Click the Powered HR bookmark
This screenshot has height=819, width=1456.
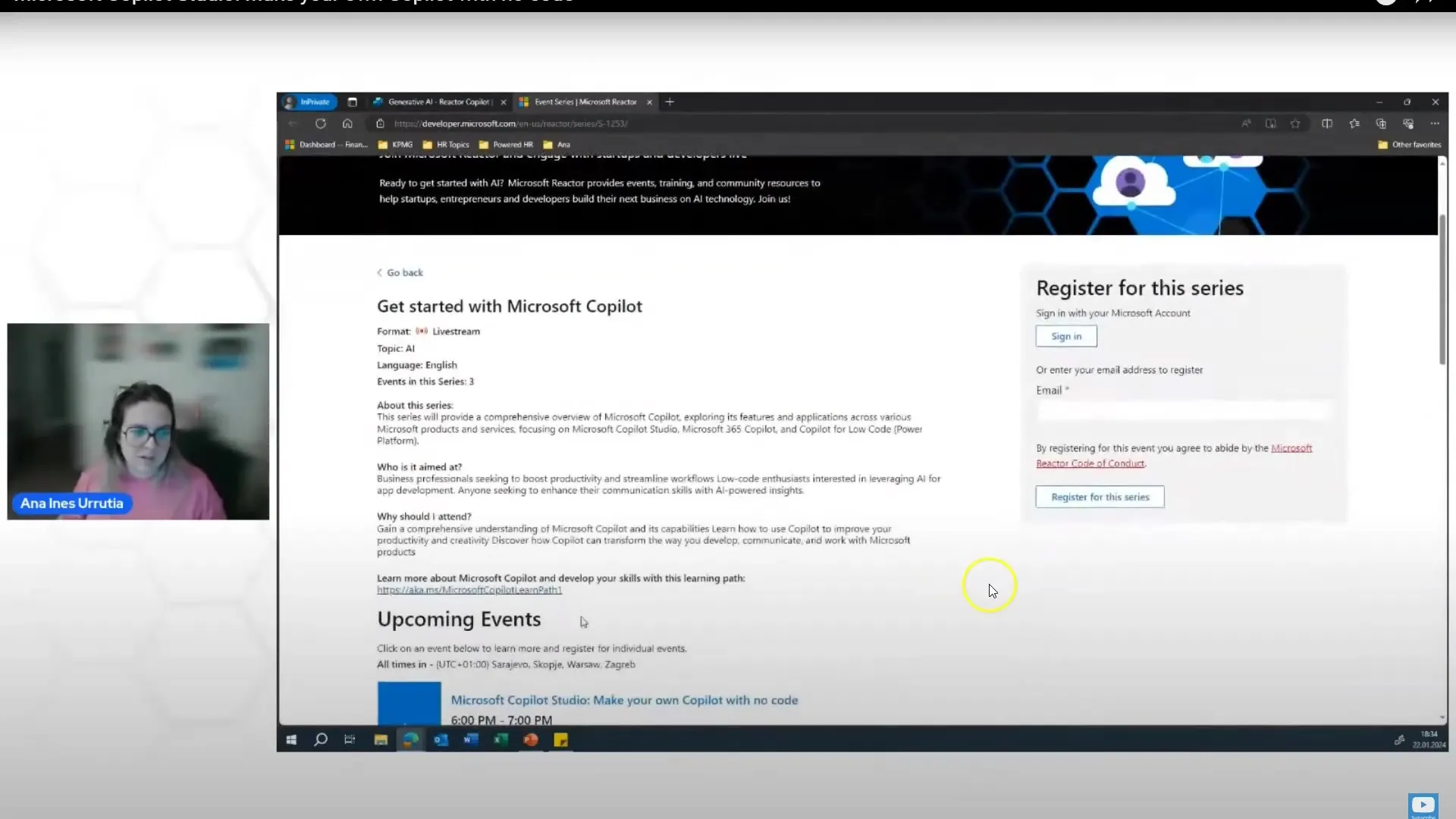[x=510, y=144]
